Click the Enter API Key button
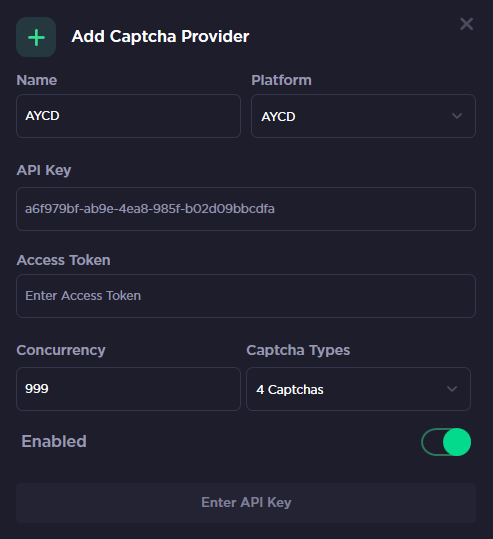 (246, 503)
